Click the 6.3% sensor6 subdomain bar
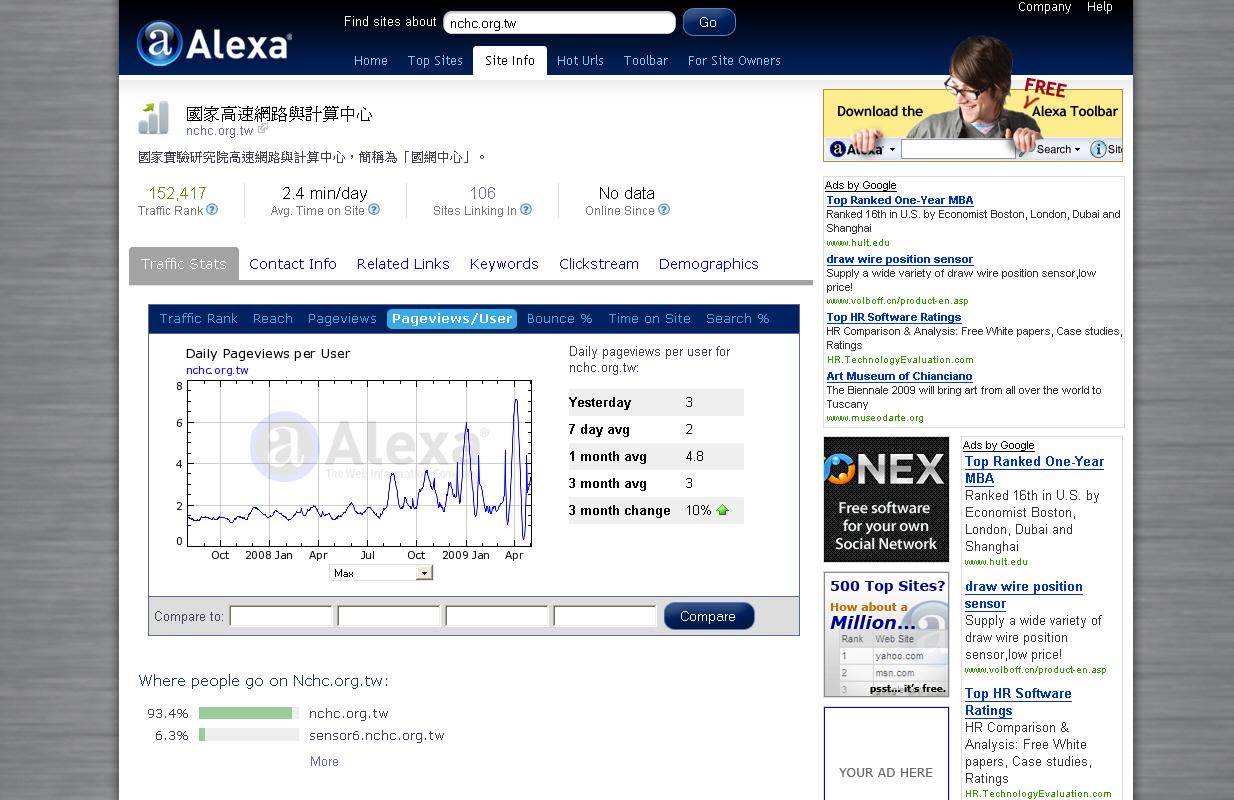1234x800 pixels. (249, 735)
